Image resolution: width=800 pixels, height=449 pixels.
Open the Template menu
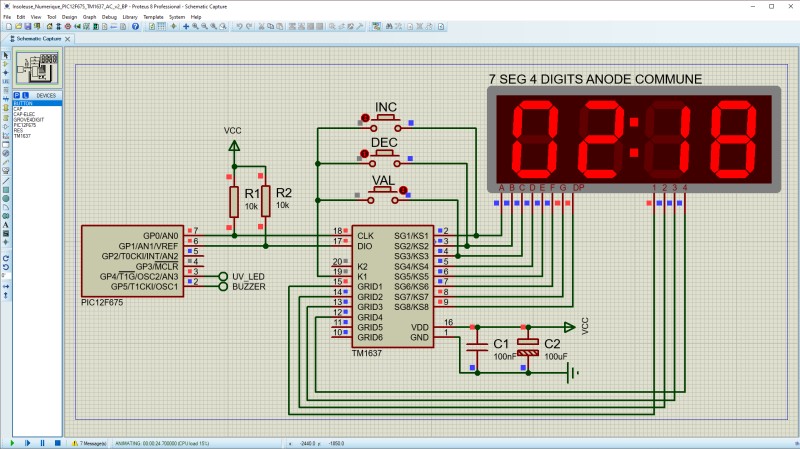153,17
